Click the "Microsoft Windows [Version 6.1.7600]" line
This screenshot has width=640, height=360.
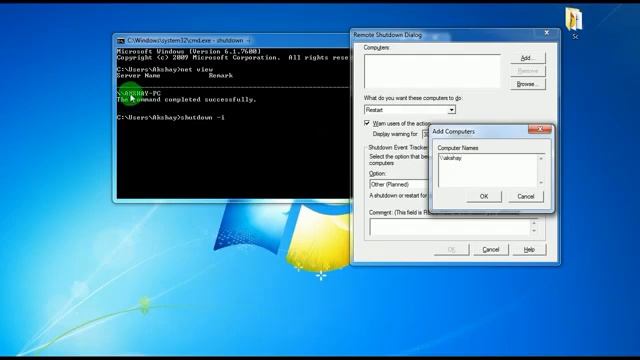coord(189,51)
